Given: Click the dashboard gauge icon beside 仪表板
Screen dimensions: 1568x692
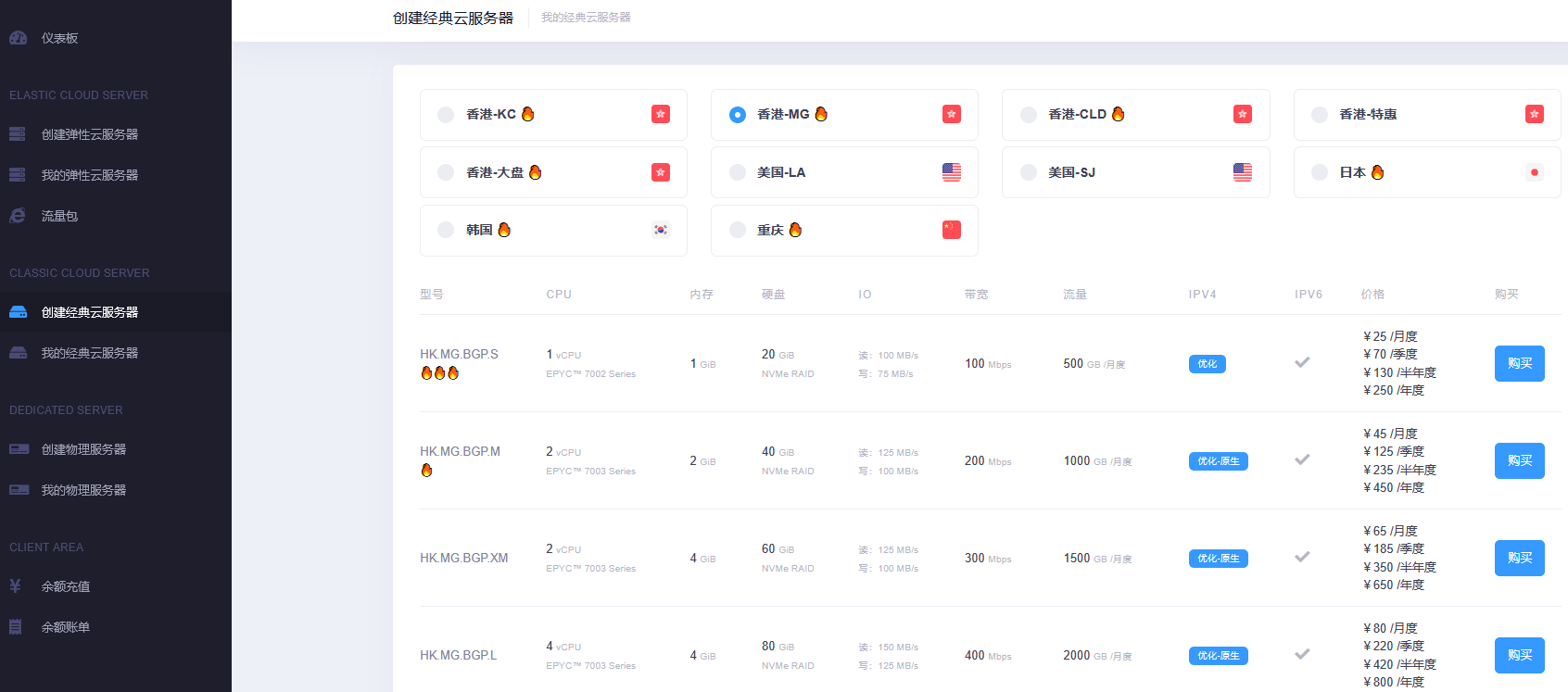Looking at the screenshot, I should click(18, 38).
